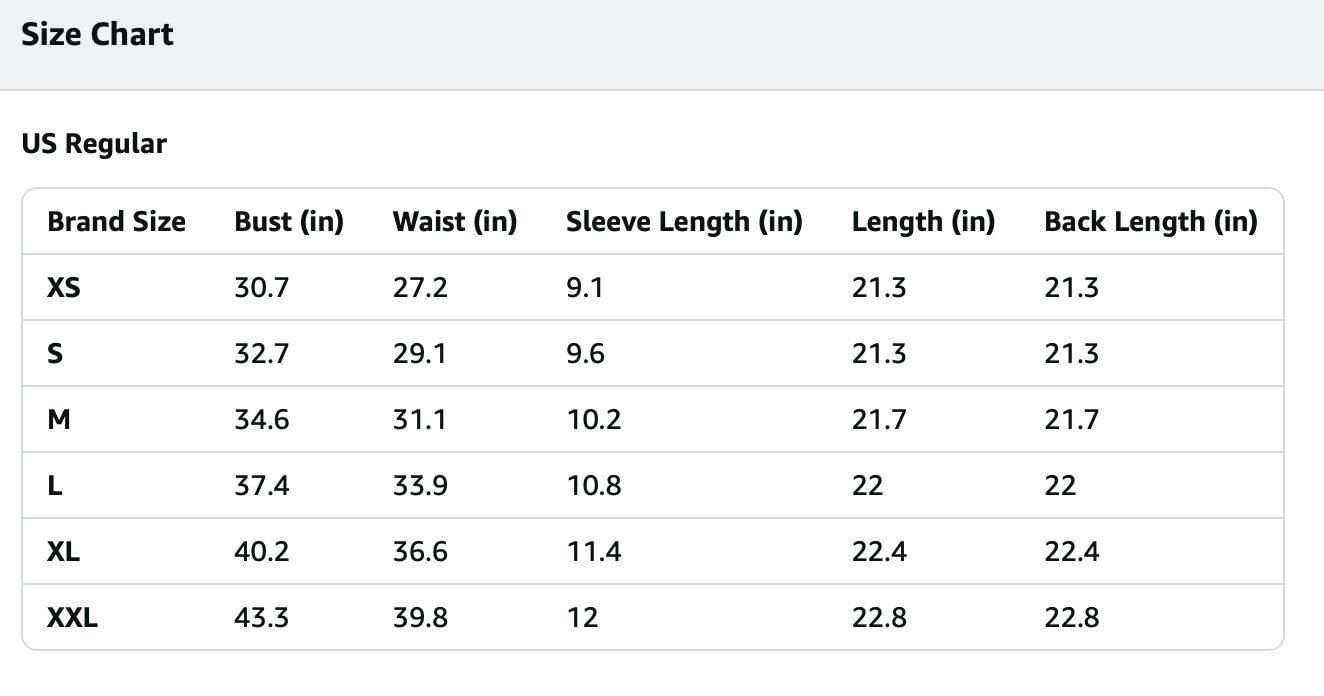Screen dimensions: 1324x696
Task: Select the XL size row label
Action: click(x=63, y=552)
